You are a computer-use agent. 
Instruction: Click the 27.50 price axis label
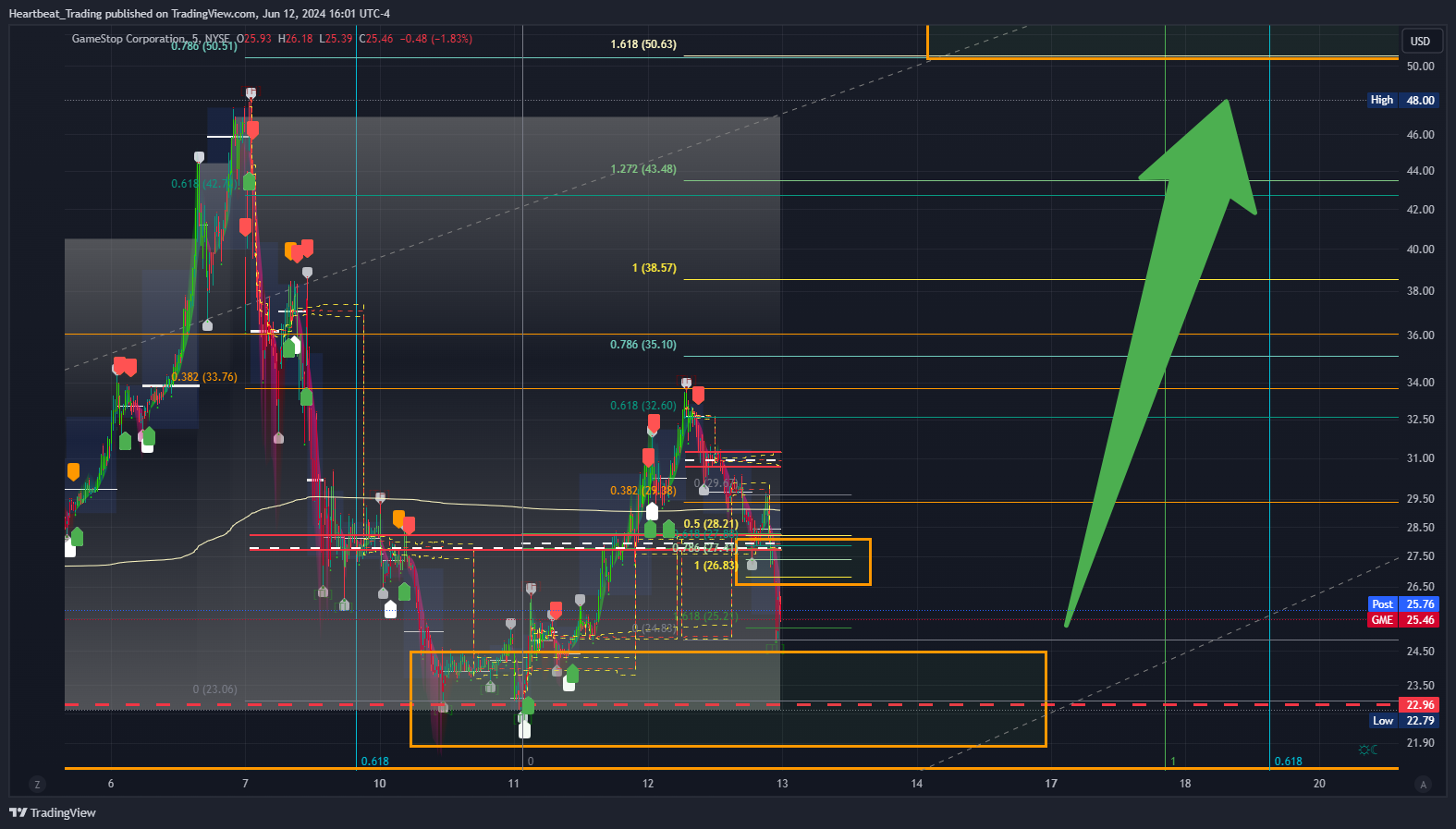click(x=1420, y=556)
